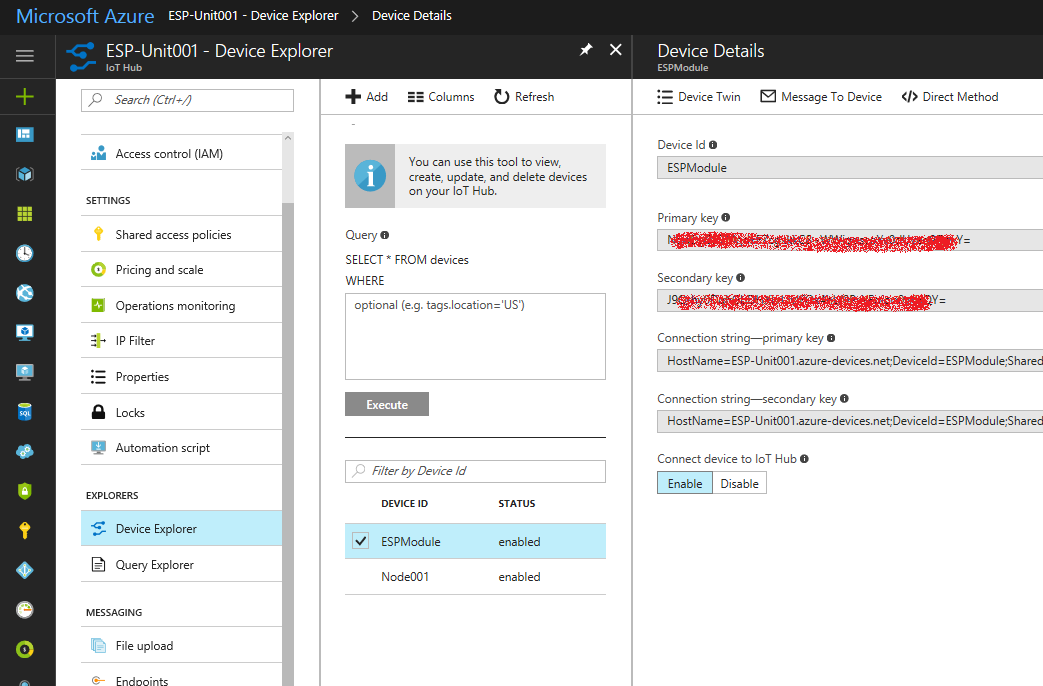Open Properties menu item
Screen dimensions: 1043x686
[x=181, y=377]
